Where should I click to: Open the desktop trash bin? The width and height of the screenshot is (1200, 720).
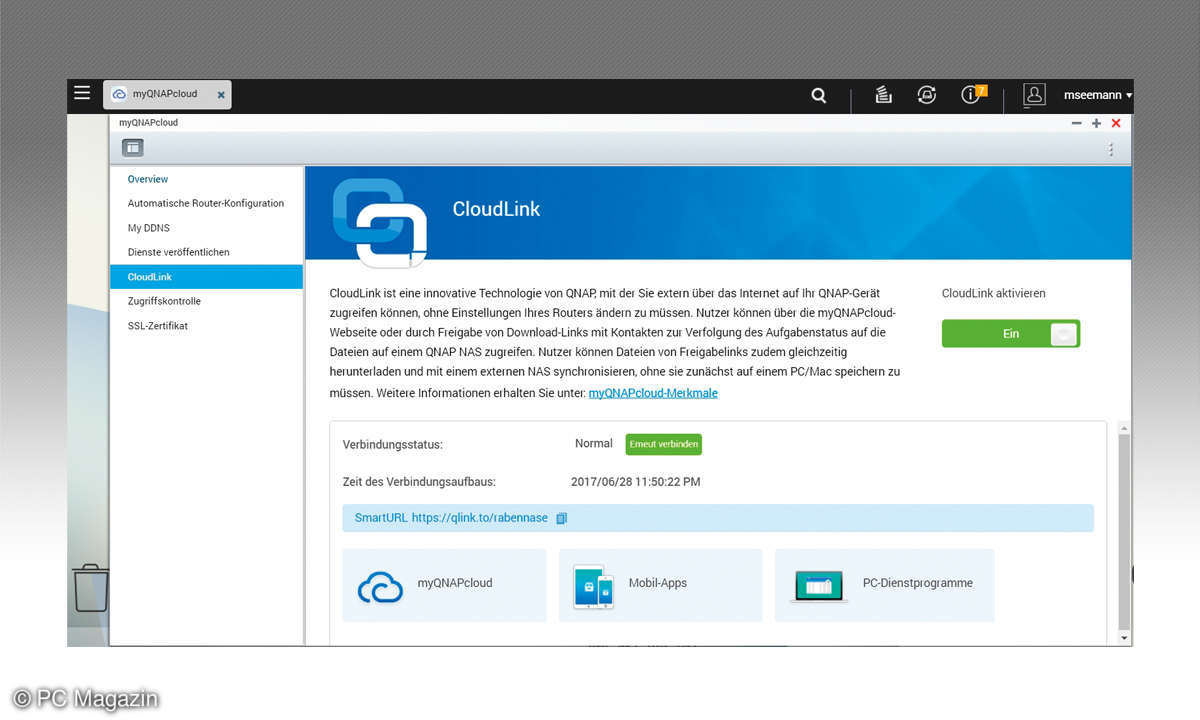[90, 587]
